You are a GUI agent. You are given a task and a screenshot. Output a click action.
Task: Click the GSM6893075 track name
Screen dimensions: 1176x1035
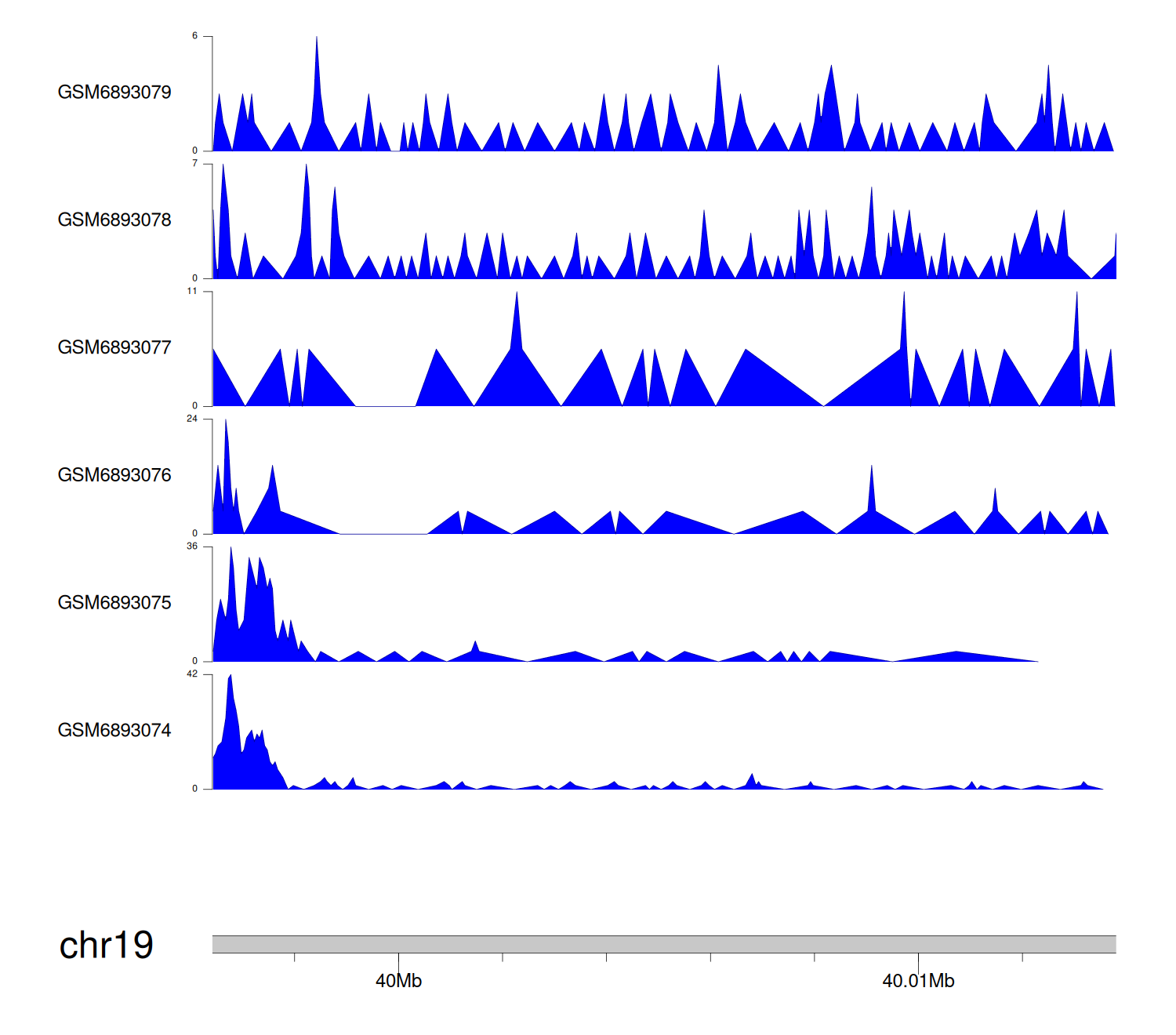(114, 603)
